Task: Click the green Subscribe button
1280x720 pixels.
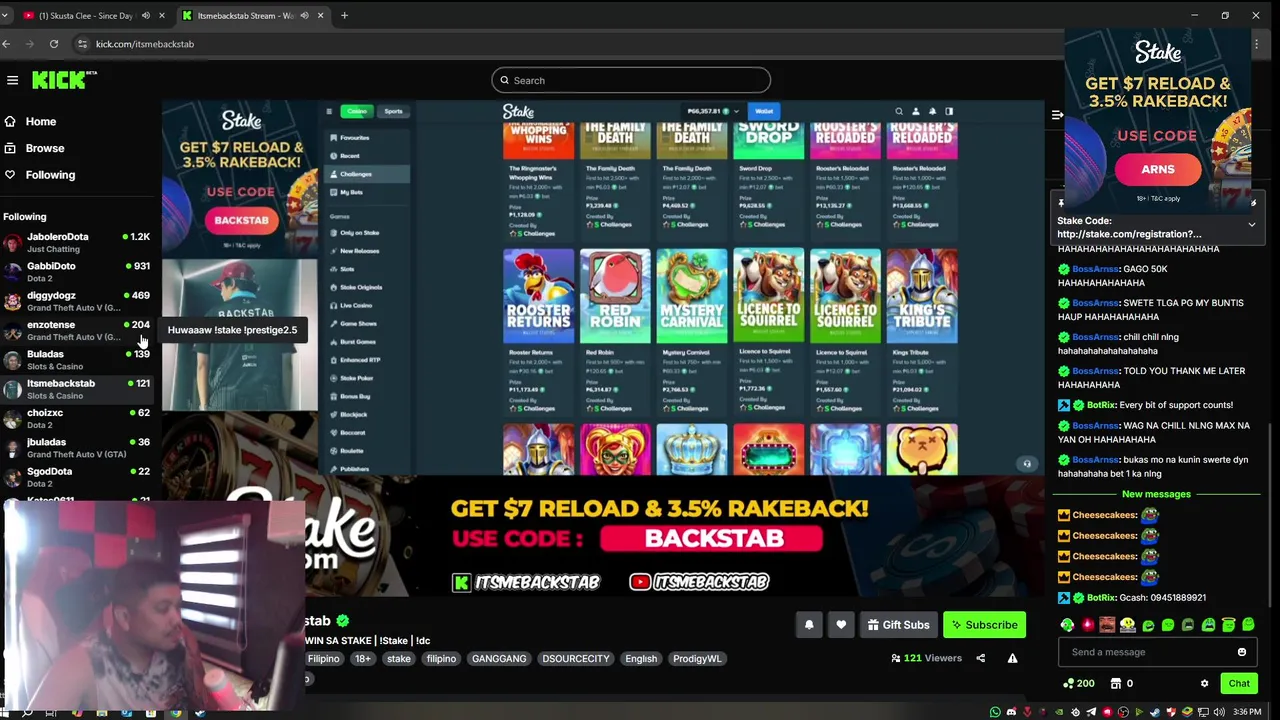Action: (984, 625)
